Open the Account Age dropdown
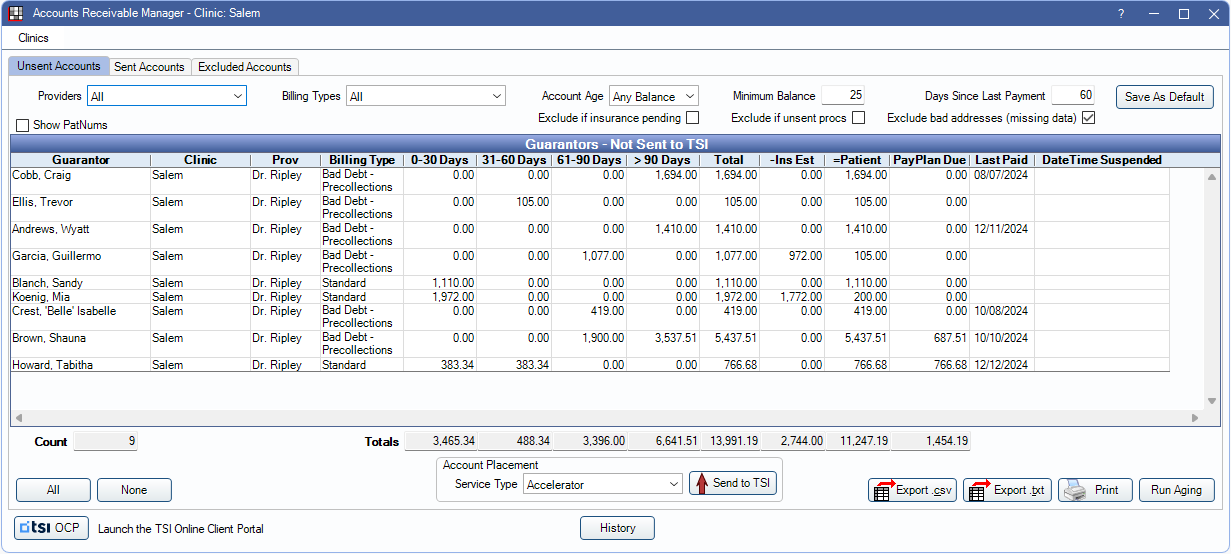 [653, 96]
